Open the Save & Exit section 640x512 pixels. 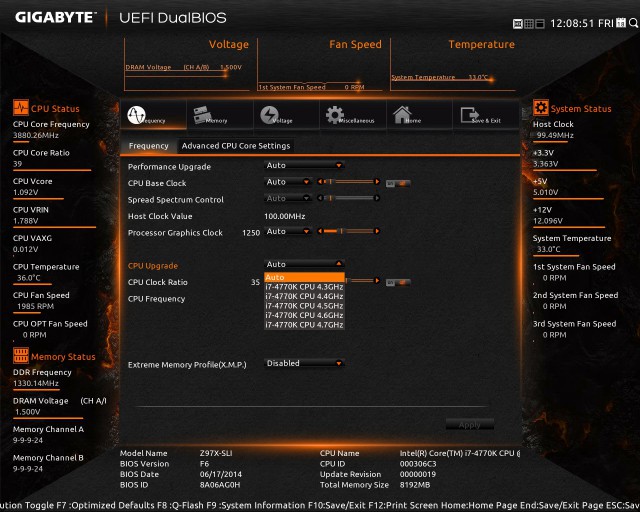pos(470,115)
